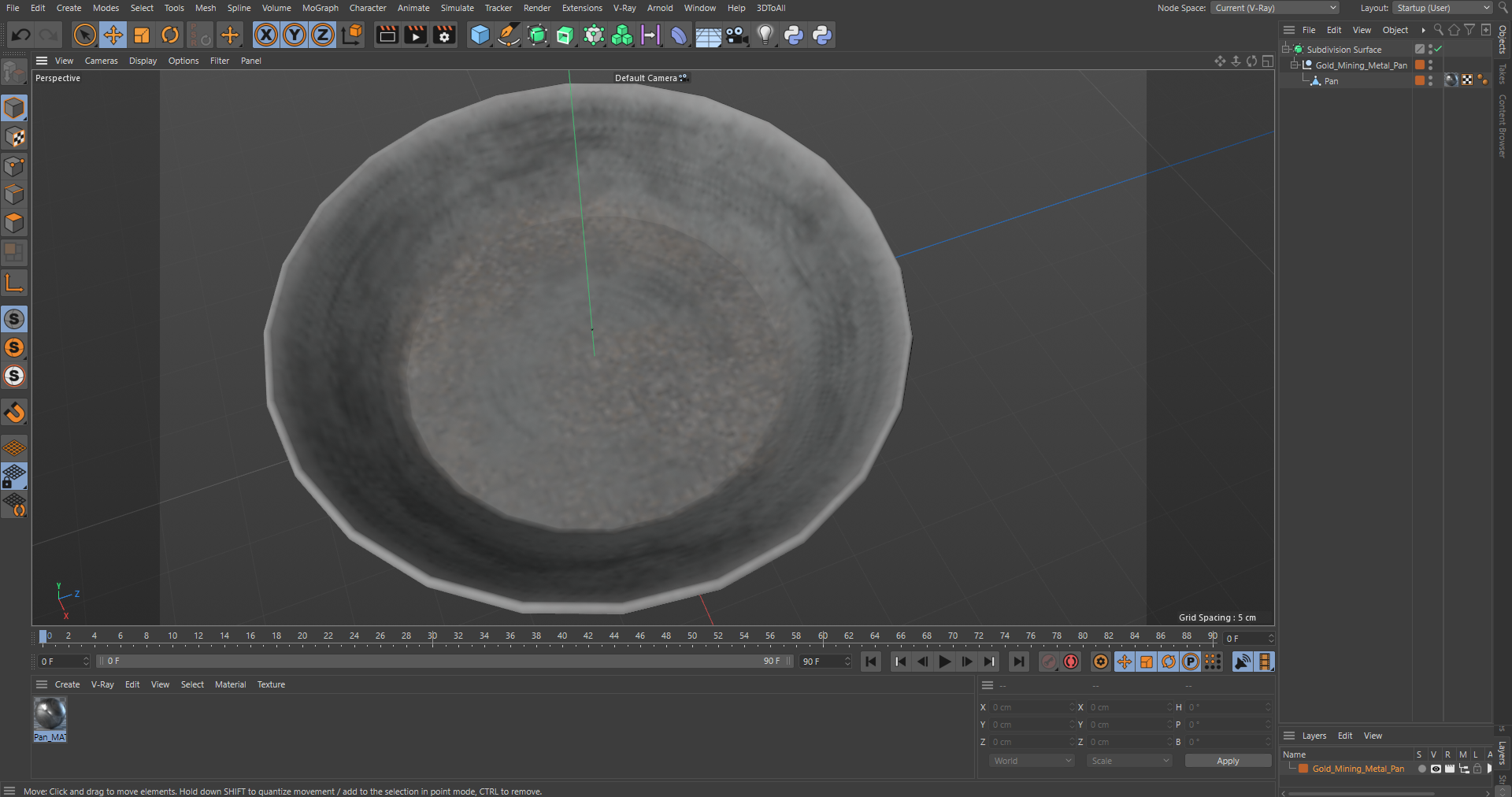The width and height of the screenshot is (1512, 797).
Task: Open material manager Texture menu
Action: [x=271, y=684]
